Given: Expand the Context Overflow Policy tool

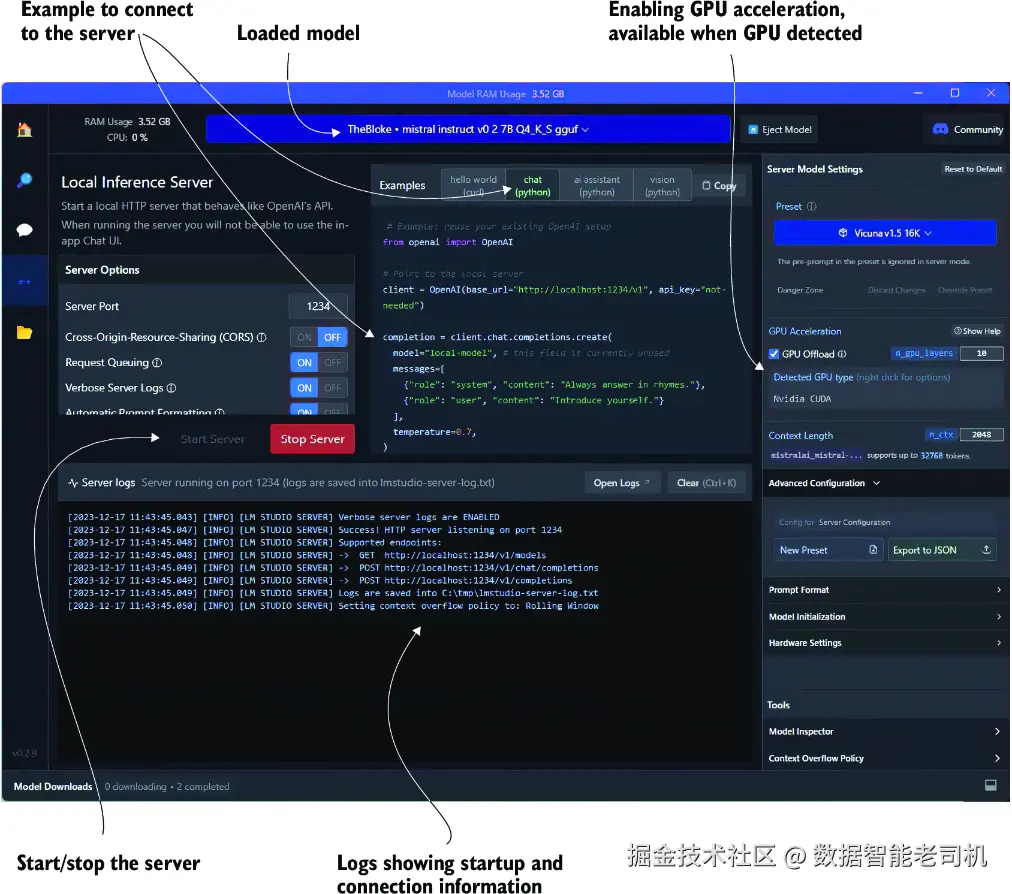Looking at the screenshot, I should pyautogui.click(x=885, y=758).
